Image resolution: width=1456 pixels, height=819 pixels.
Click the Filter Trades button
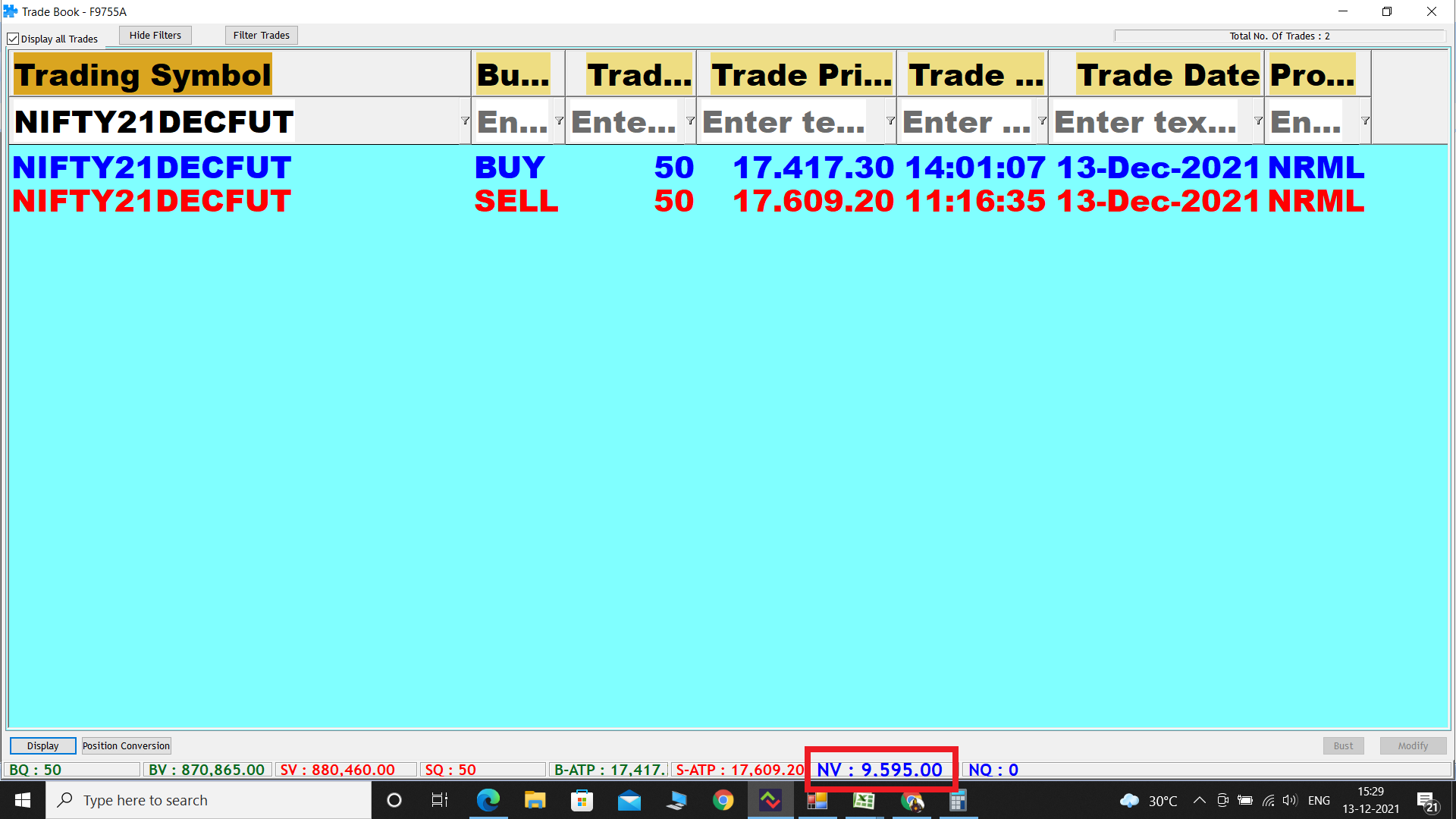coord(261,35)
